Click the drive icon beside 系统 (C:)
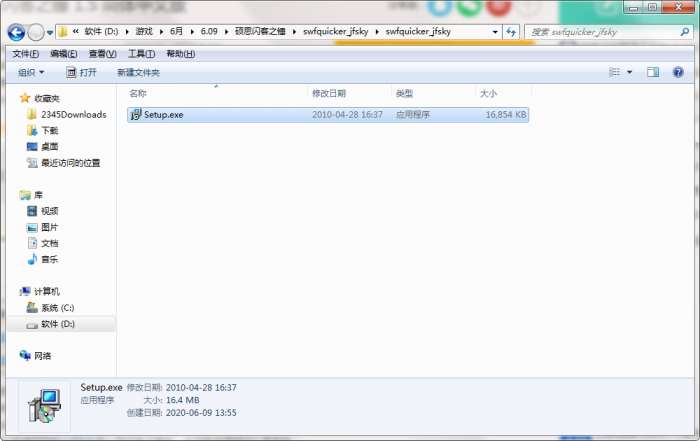700x441 pixels. 32,307
